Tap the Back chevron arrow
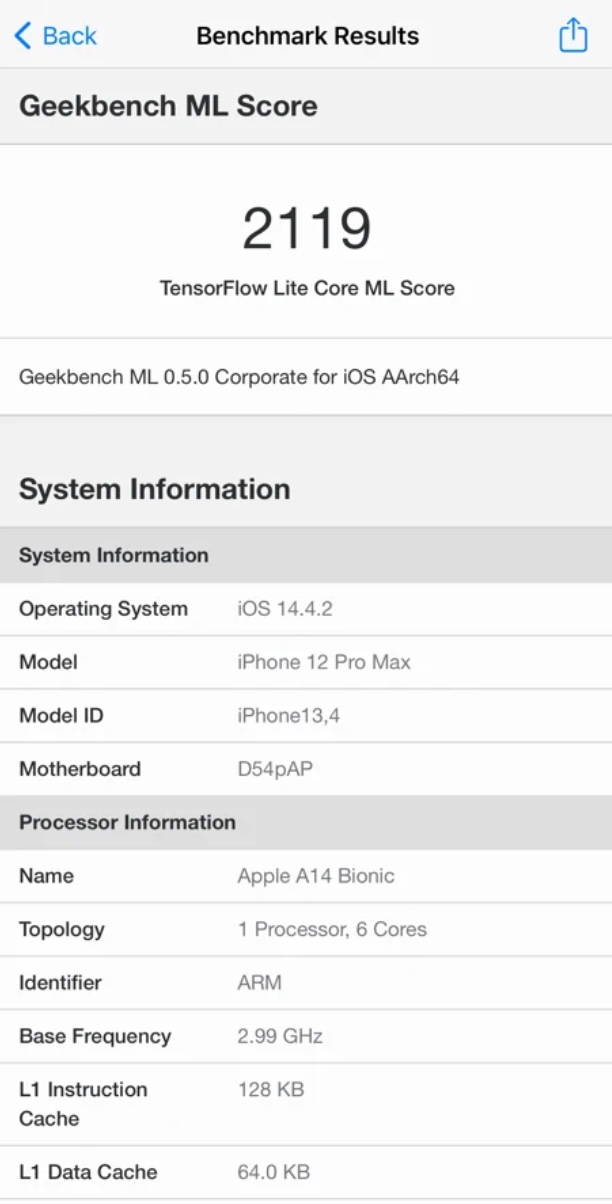This screenshot has height=1204, width=612. click(x=23, y=36)
